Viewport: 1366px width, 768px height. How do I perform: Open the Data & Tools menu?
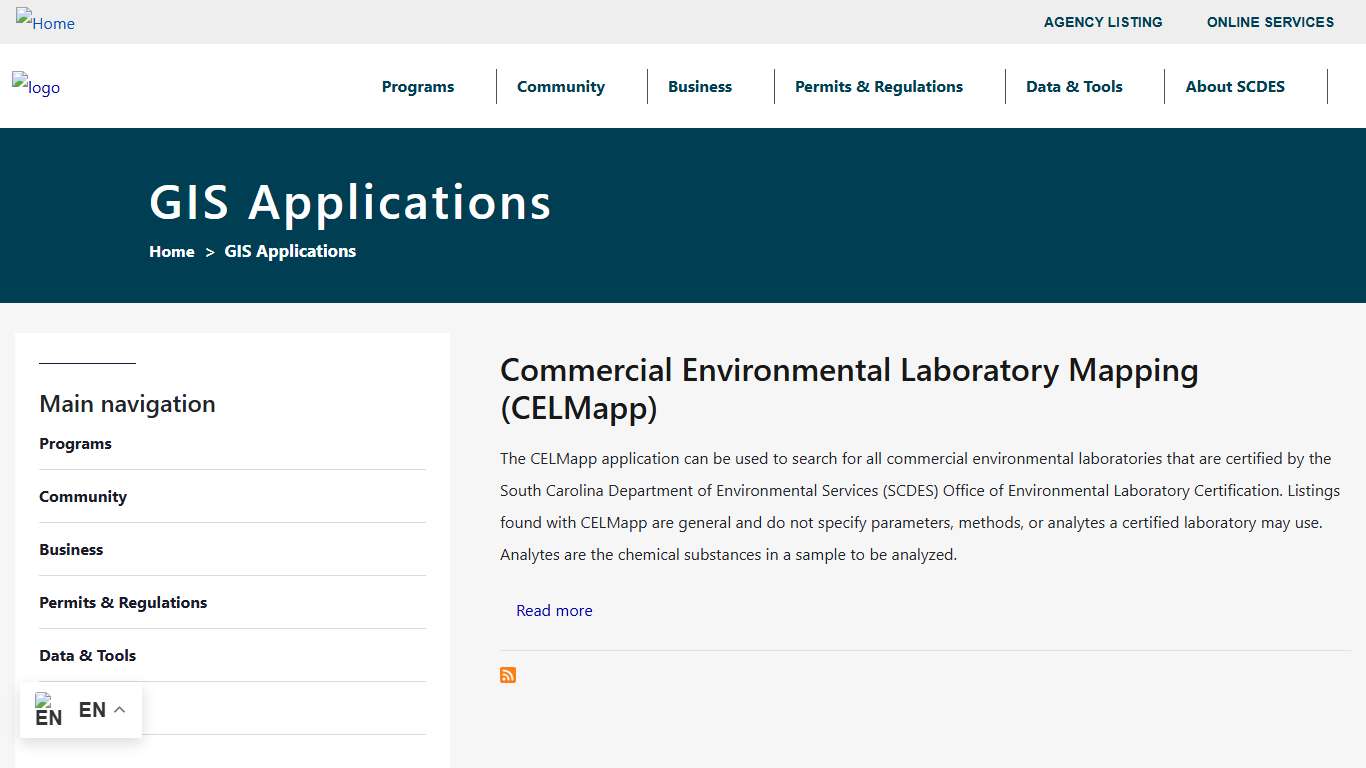pyautogui.click(x=1074, y=87)
